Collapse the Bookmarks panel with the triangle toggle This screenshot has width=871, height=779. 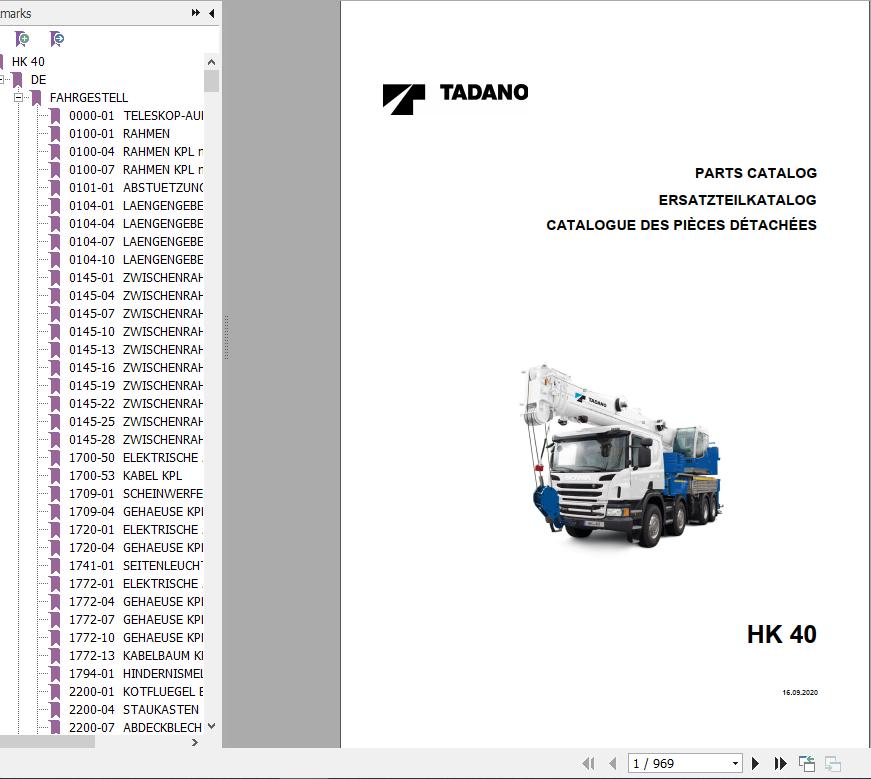(209, 13)
